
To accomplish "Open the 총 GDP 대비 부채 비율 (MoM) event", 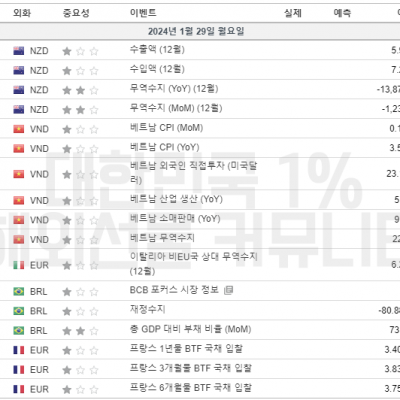I will pyautogui.click(x=190, y=329).
